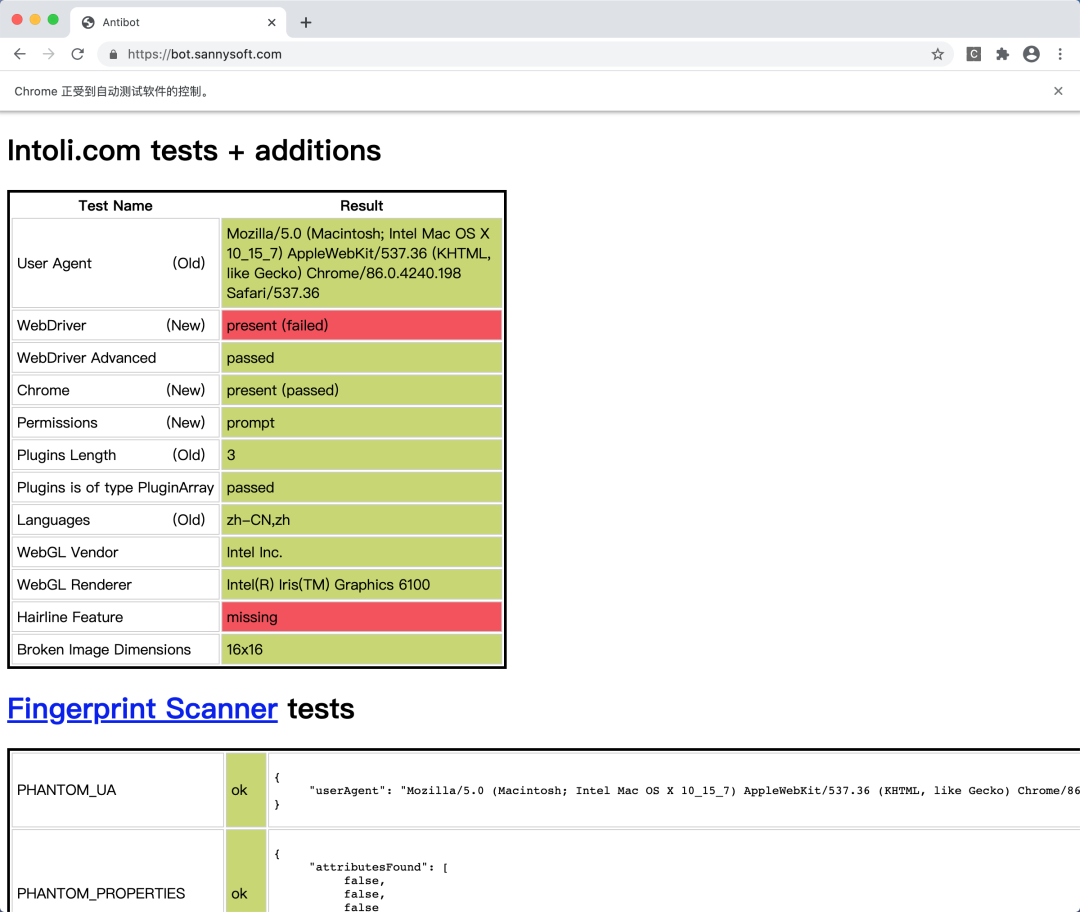Click the Result column header
1080x912 pixels.
tap(362, 206)
